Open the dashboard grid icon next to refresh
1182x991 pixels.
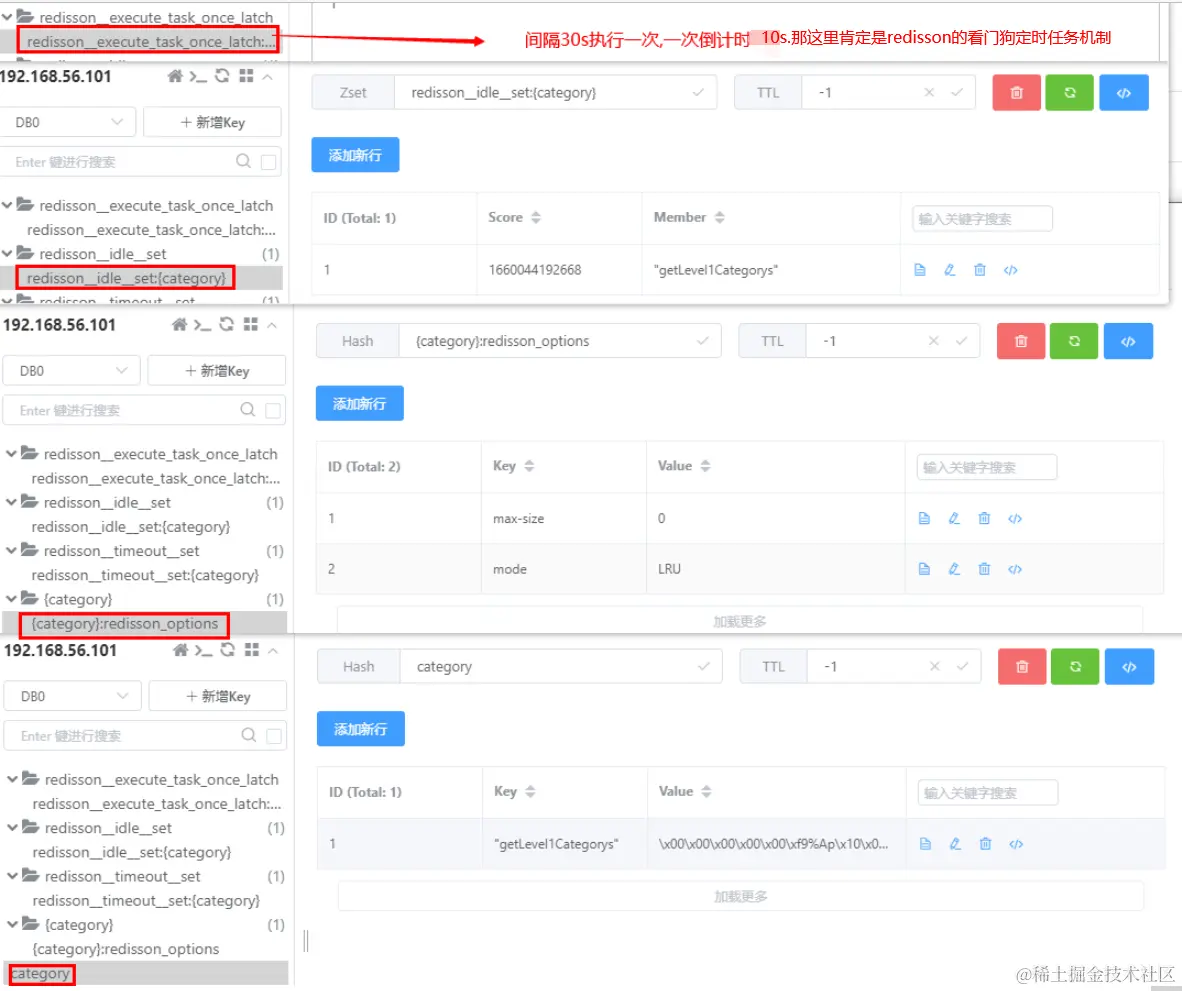click(x=247, y=77)
